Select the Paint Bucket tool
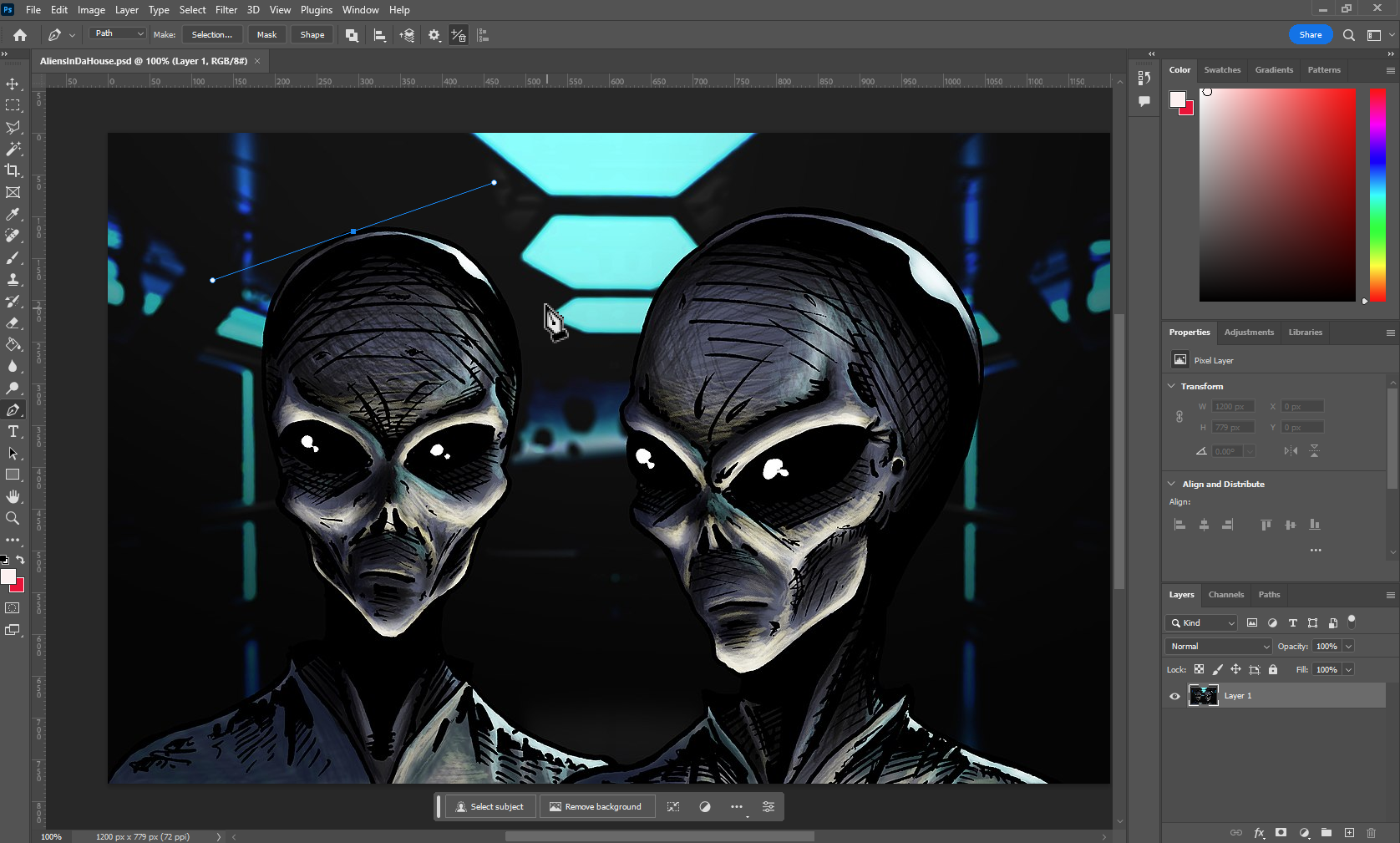This screenshot has height=843, width=1400. (13, 344)
